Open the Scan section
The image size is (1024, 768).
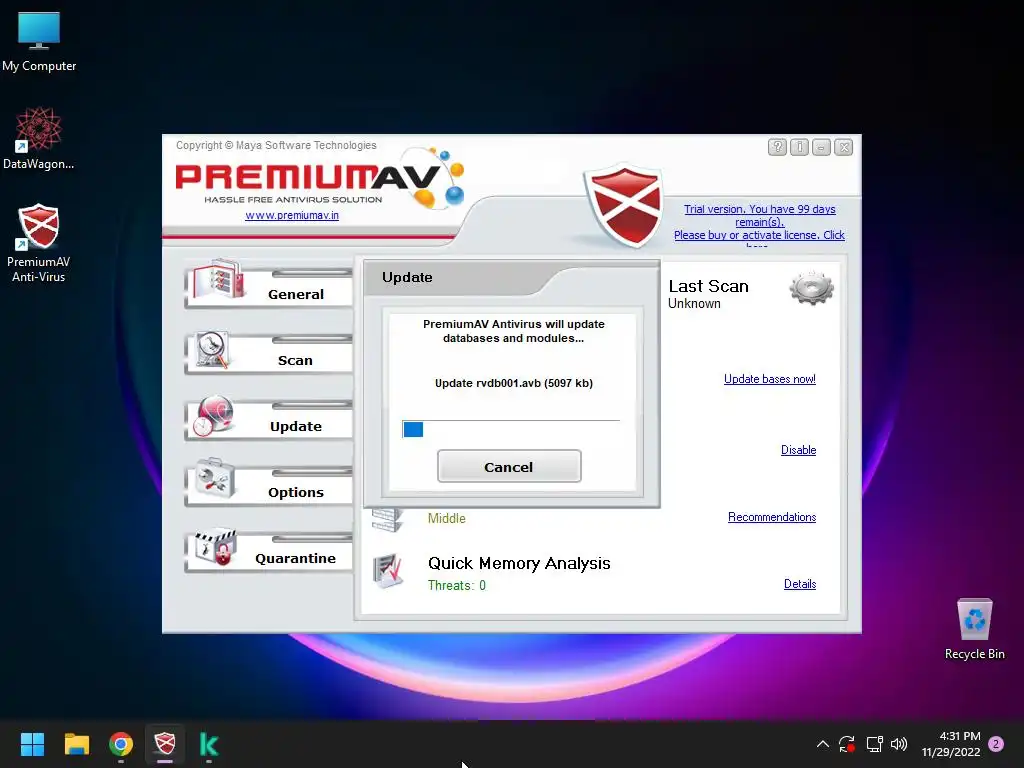pyautogui.click(x=269, y=353)
